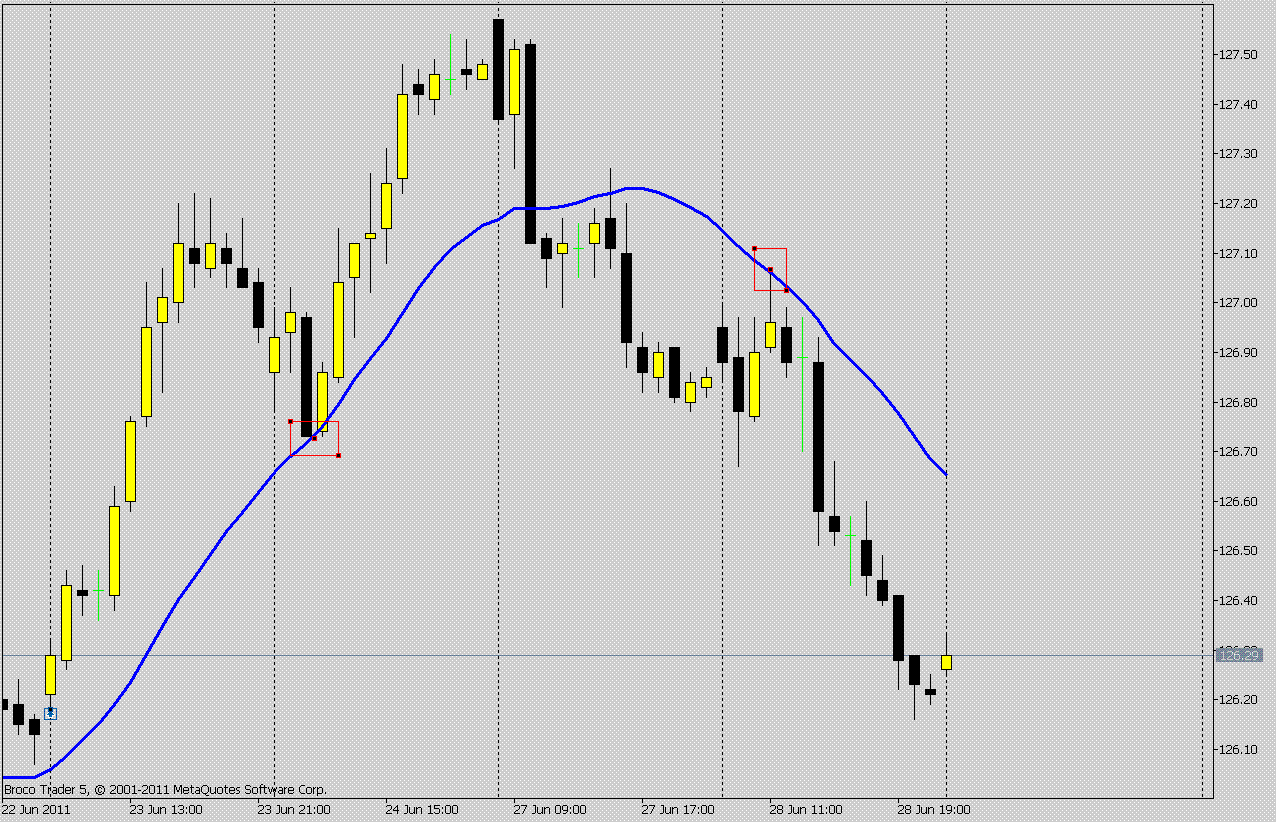Click the 126.20 price axis label
Viewport: 1276px width, 822px height.
[x=1237, y=699]
